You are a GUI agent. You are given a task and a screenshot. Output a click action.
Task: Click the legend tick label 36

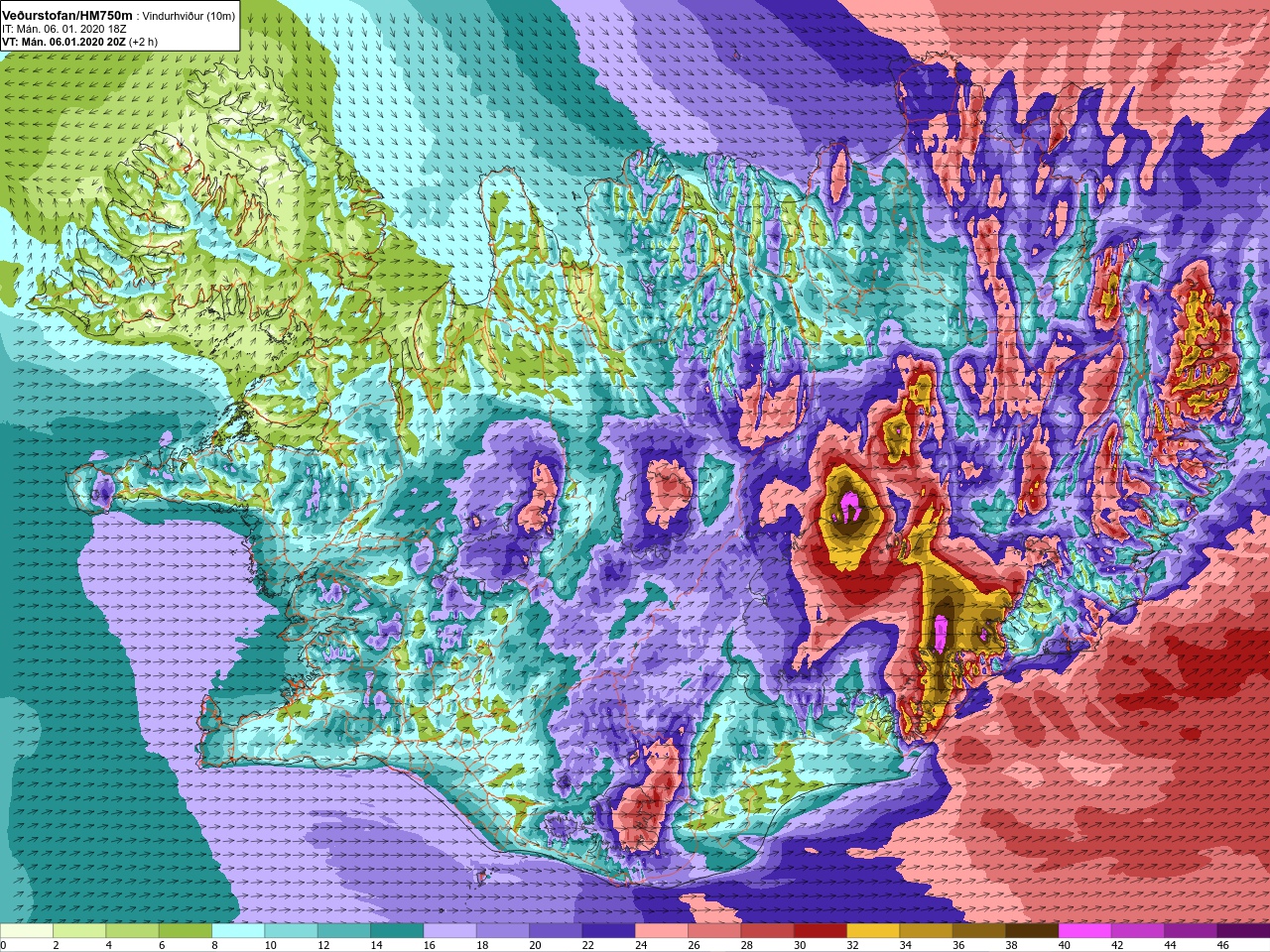[x=958, y=946]
